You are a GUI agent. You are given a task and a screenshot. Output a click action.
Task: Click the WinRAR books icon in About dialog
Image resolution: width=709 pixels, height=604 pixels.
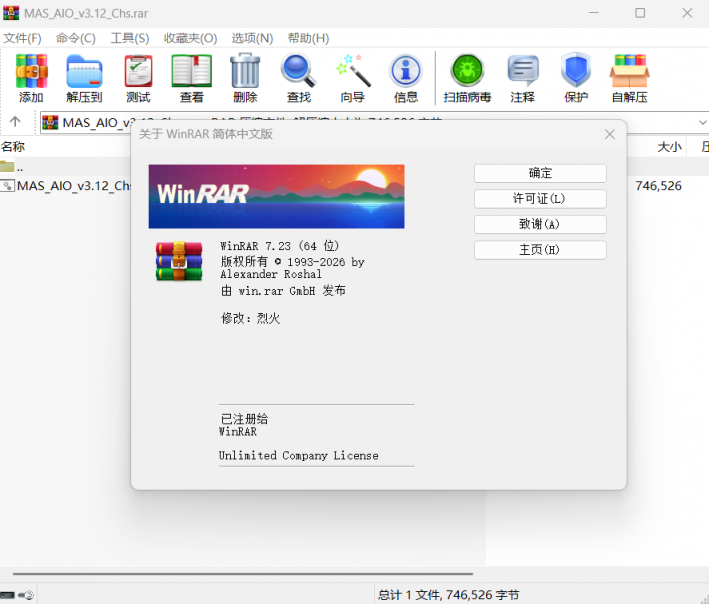click(x=179, y=261)
